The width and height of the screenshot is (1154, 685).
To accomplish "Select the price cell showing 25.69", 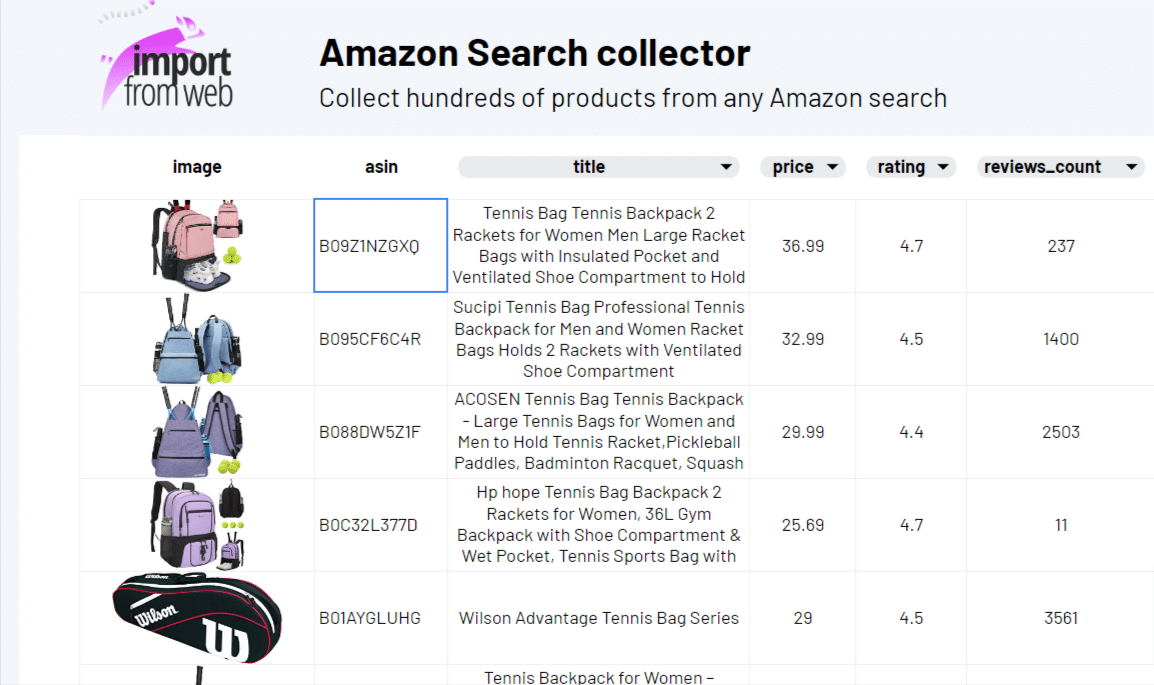I will (803, 525).
